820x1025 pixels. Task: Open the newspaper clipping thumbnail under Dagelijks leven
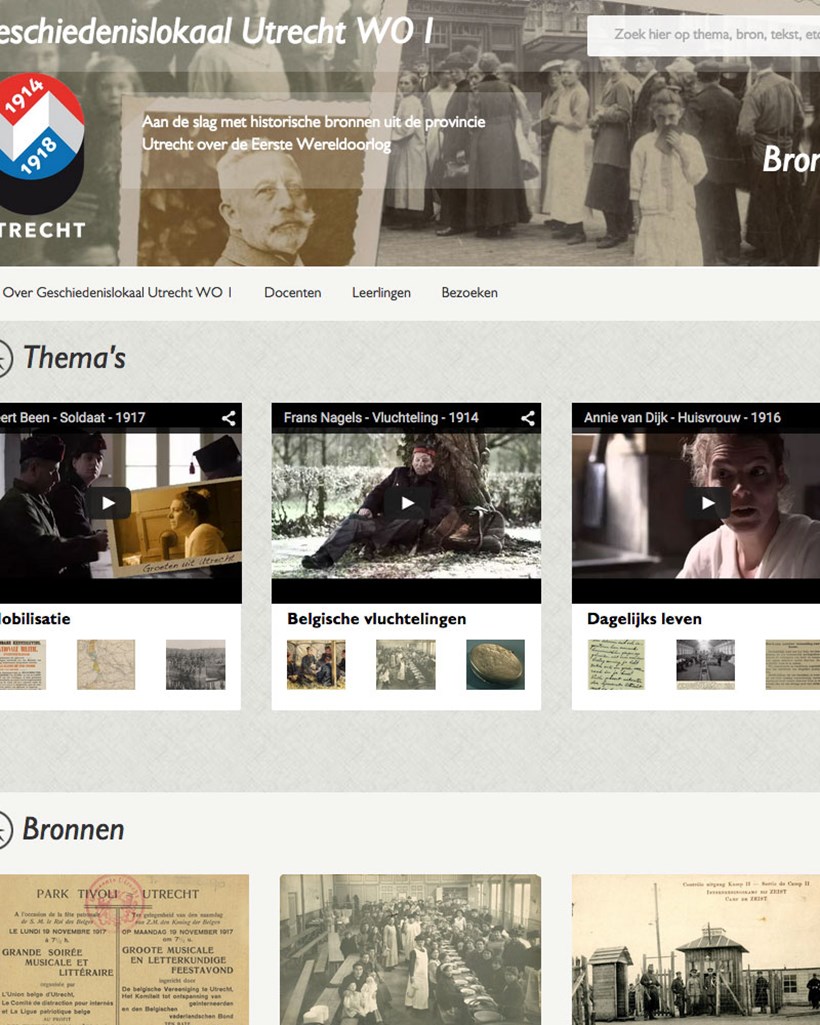[x=793, y=664]
